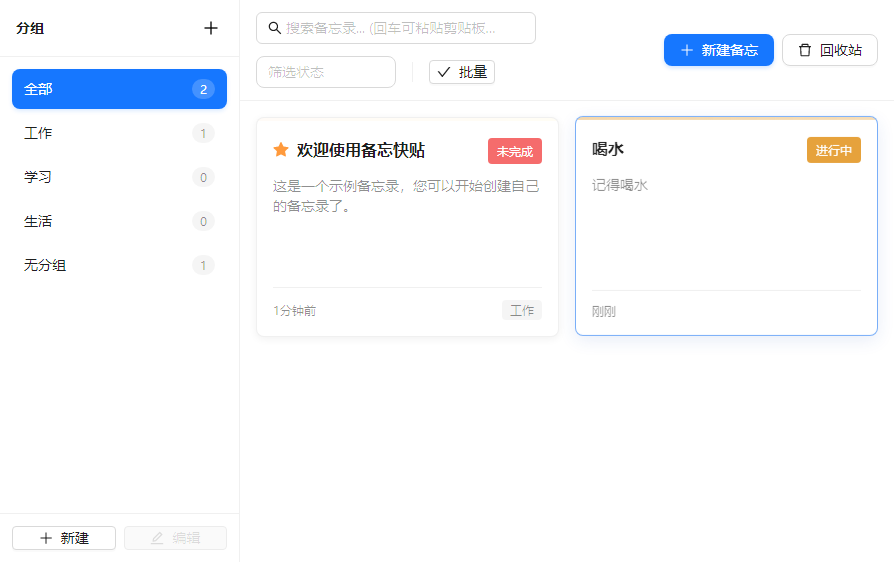Show notes in 无分组
Viewport: 894px width, 562px height.
[x=119, y=265]
